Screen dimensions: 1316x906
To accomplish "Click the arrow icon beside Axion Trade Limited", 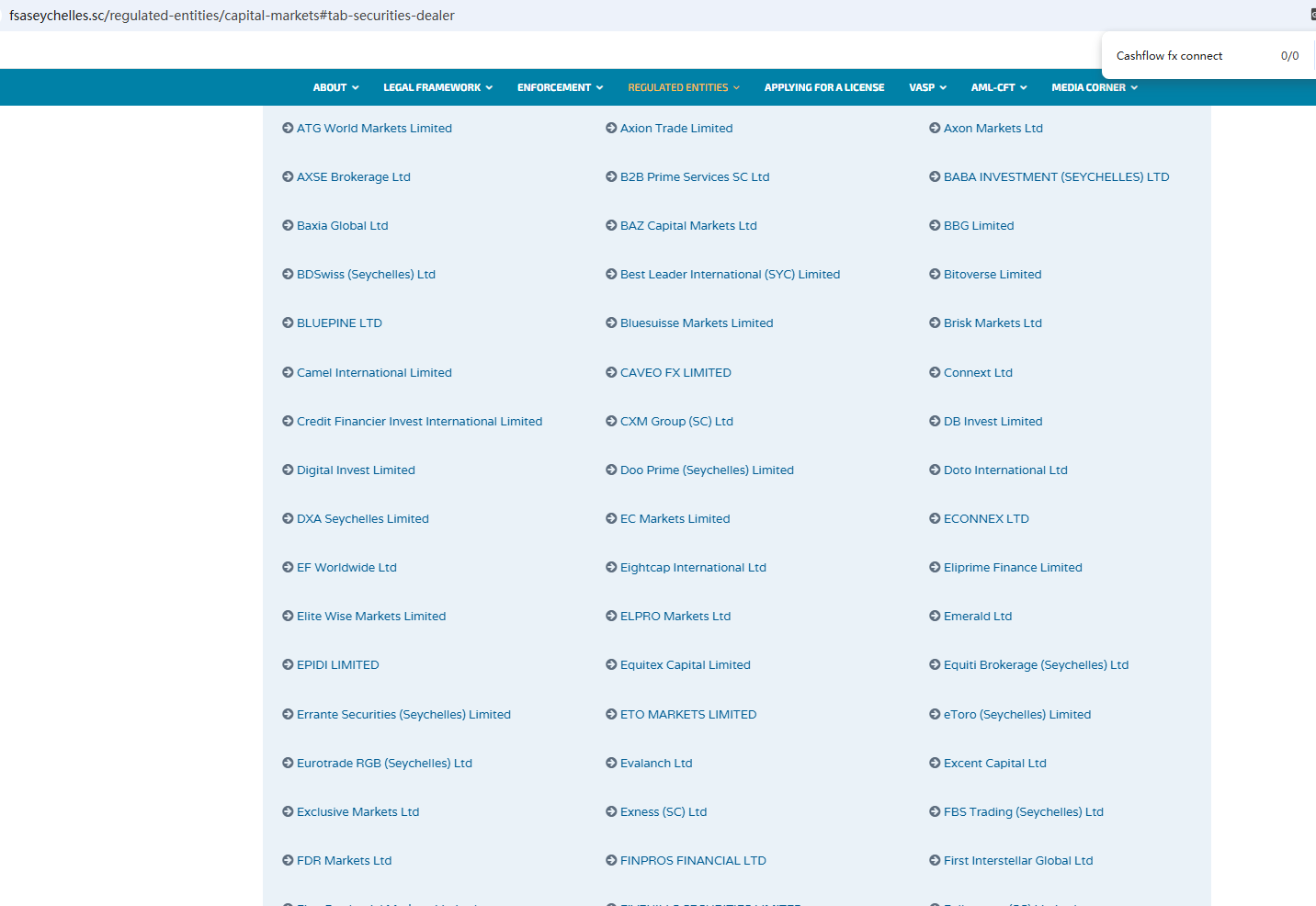I will click(x=611, y=129).
